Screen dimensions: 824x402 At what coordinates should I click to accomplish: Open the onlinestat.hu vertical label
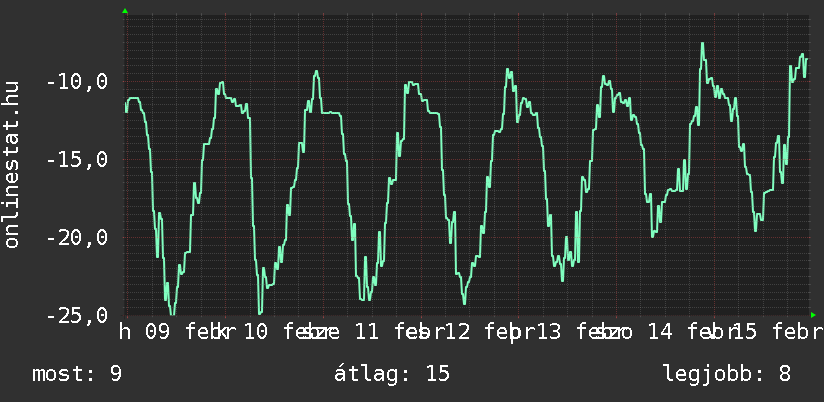pos(12,165)
